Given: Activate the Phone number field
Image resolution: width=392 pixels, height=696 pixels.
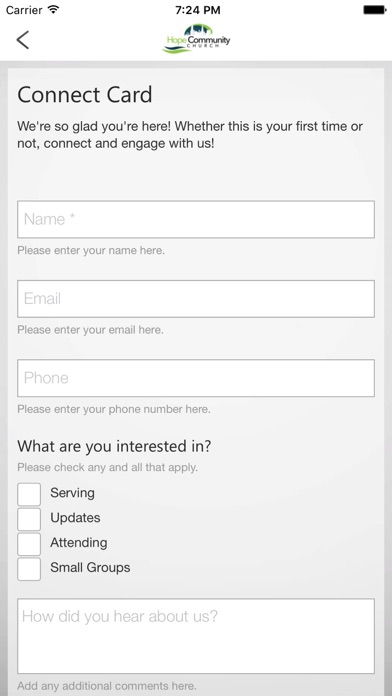Looking at the screenshot, I should (x=196, y=378).
